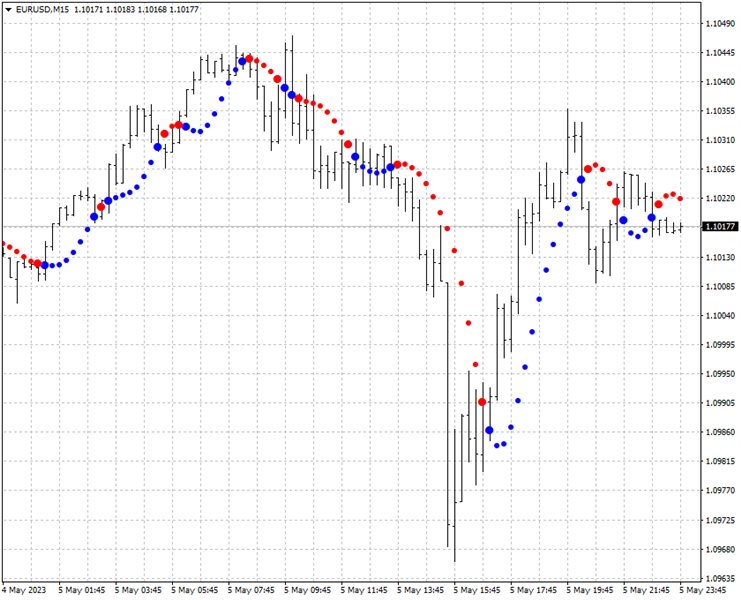Click the time label 5 May 03:45
The height and width of the screenshot is (600, 741).
(138, 590)
